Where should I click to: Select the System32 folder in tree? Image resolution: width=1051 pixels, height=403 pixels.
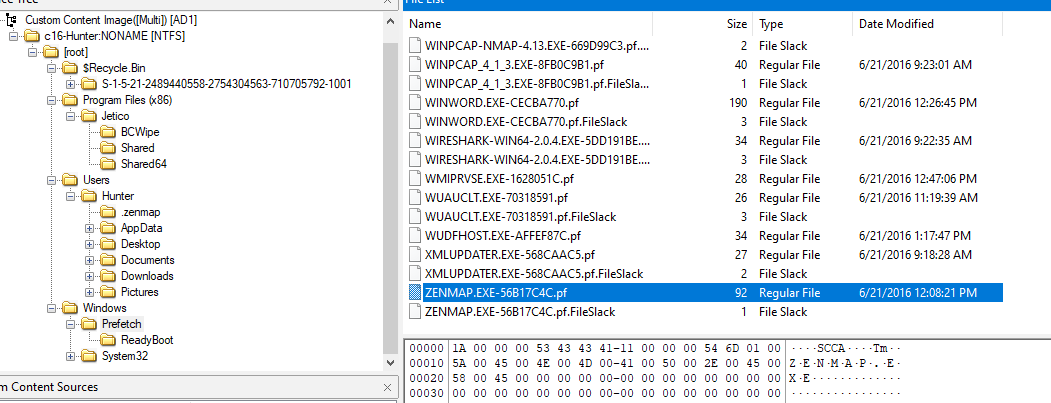125,356
